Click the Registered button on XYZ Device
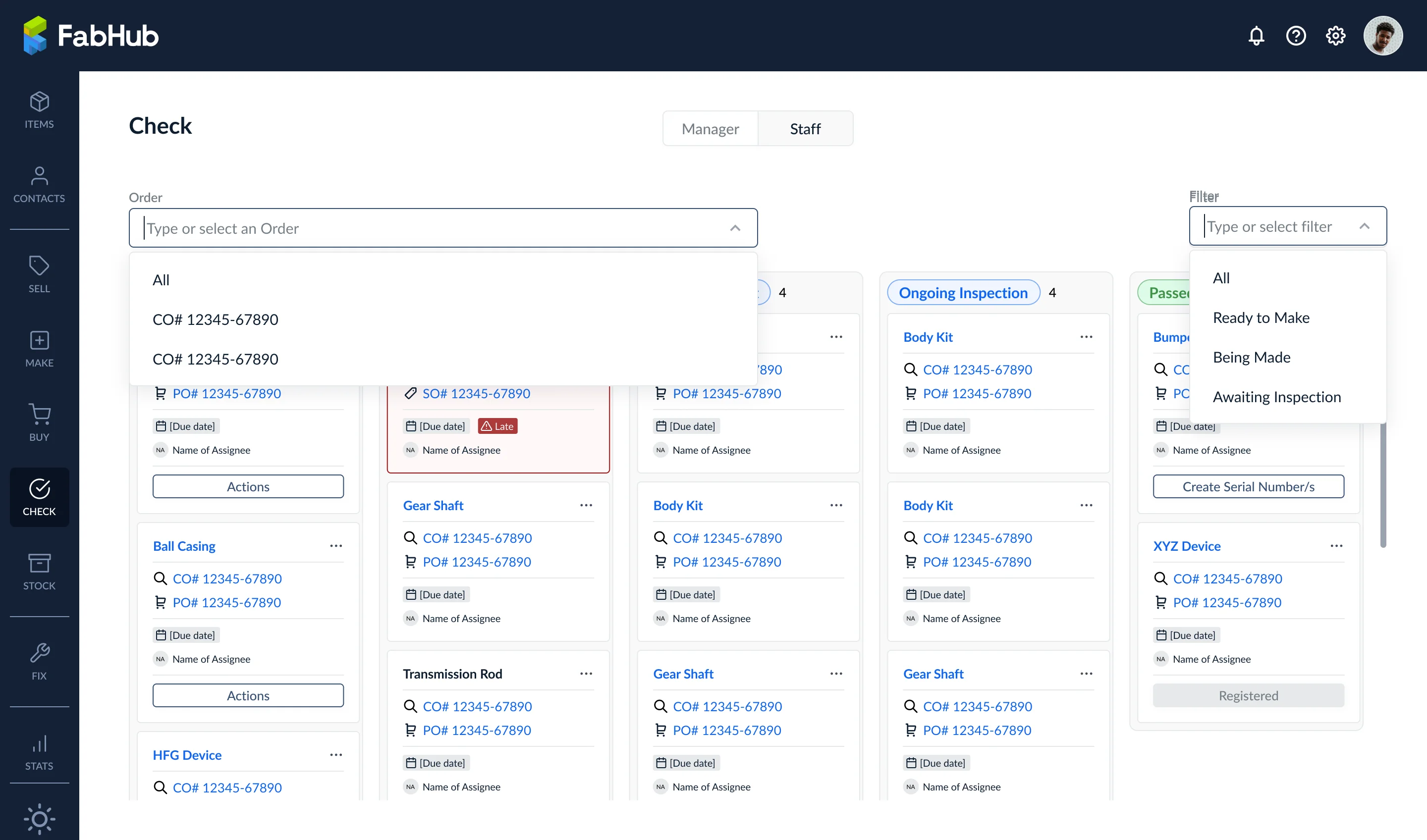The height and width of the screenshot is (840, 1427). (x=1249, y=695)
